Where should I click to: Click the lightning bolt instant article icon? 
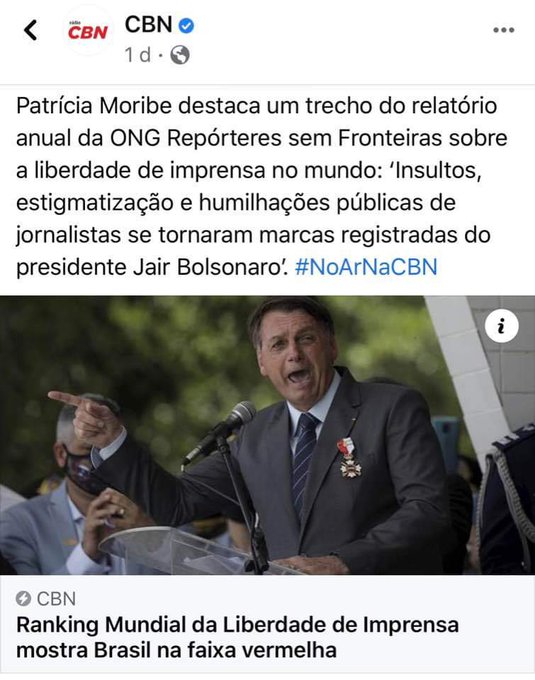(23, 599)
